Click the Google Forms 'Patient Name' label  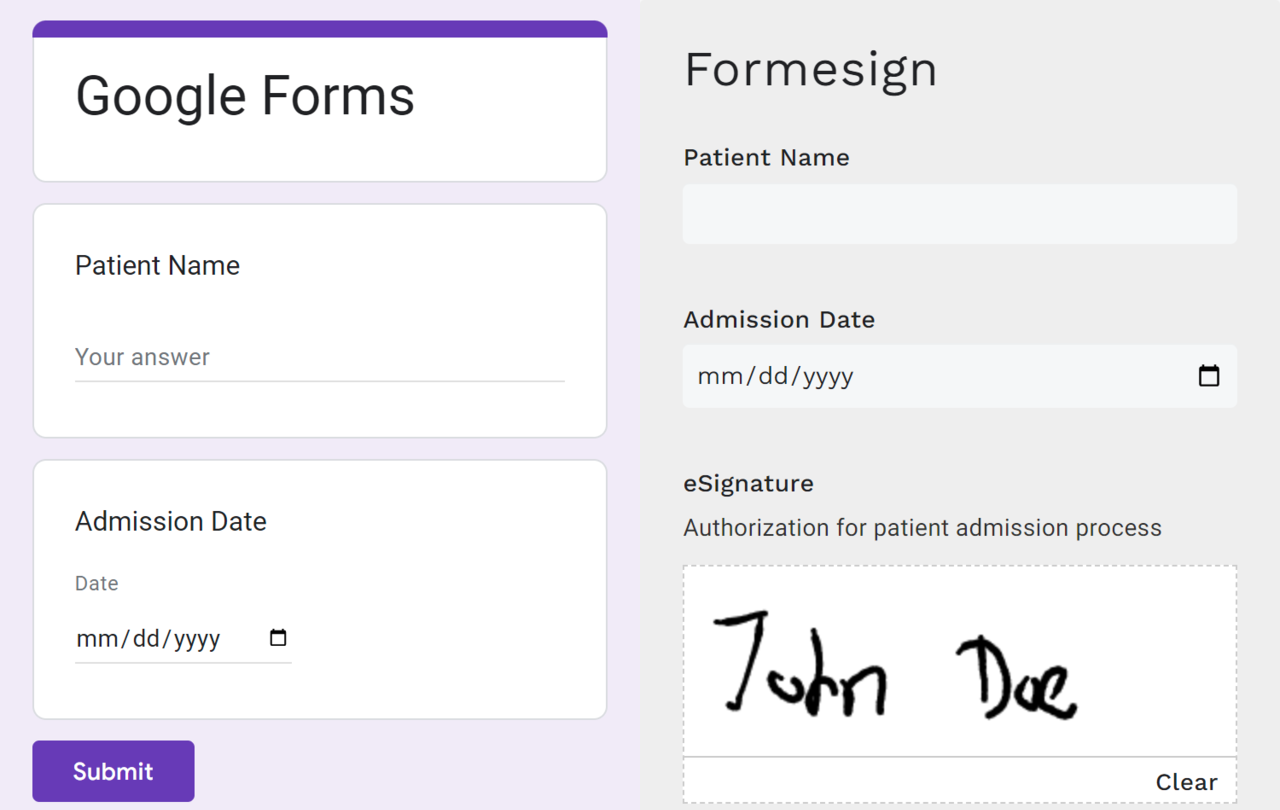(157, 266)
